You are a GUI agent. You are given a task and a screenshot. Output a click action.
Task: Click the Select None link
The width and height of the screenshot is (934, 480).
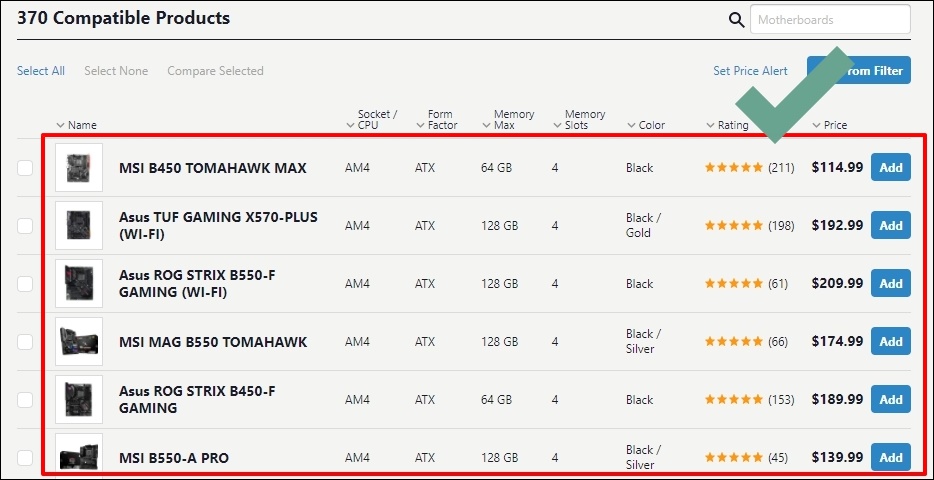[116, 71]
